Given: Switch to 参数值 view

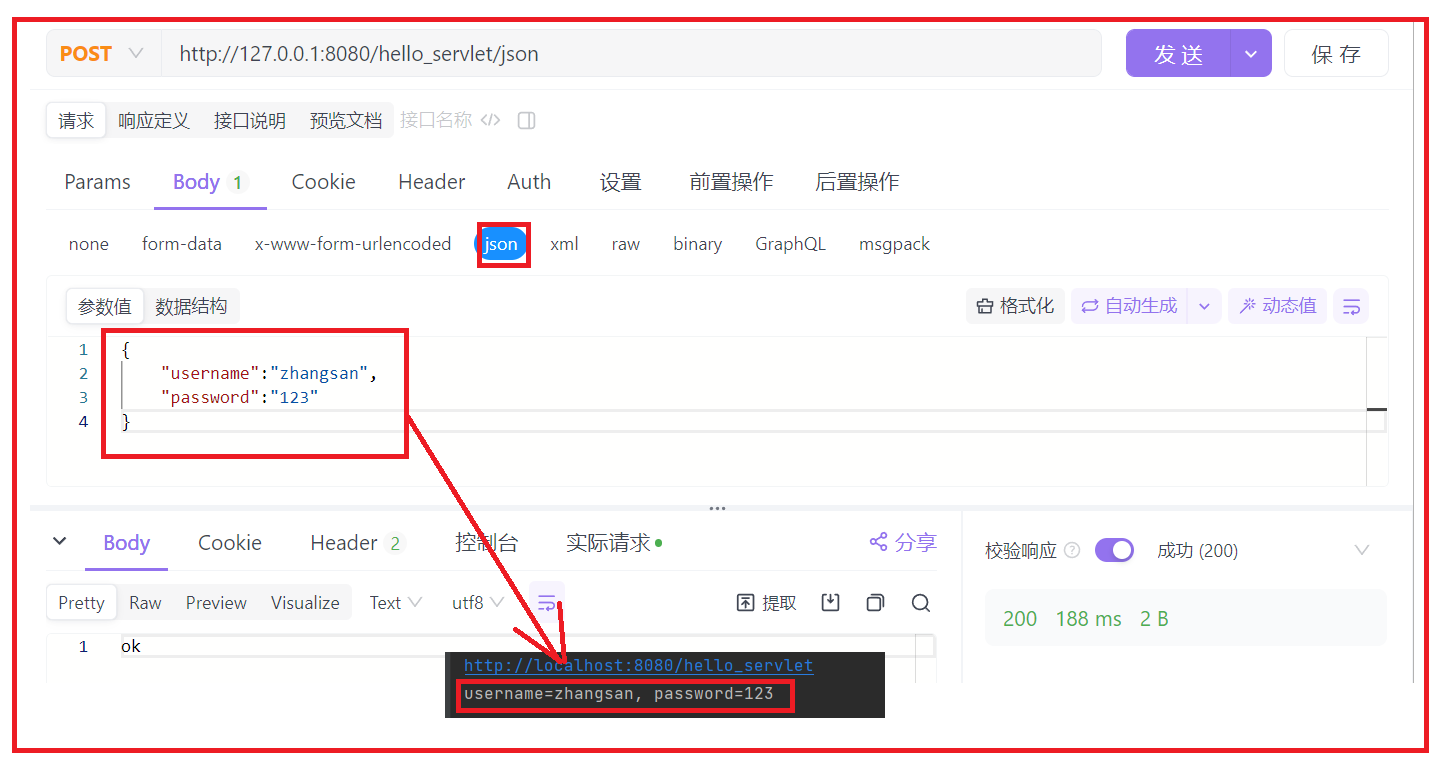Looking at the screenshot, I should point(105,306).
